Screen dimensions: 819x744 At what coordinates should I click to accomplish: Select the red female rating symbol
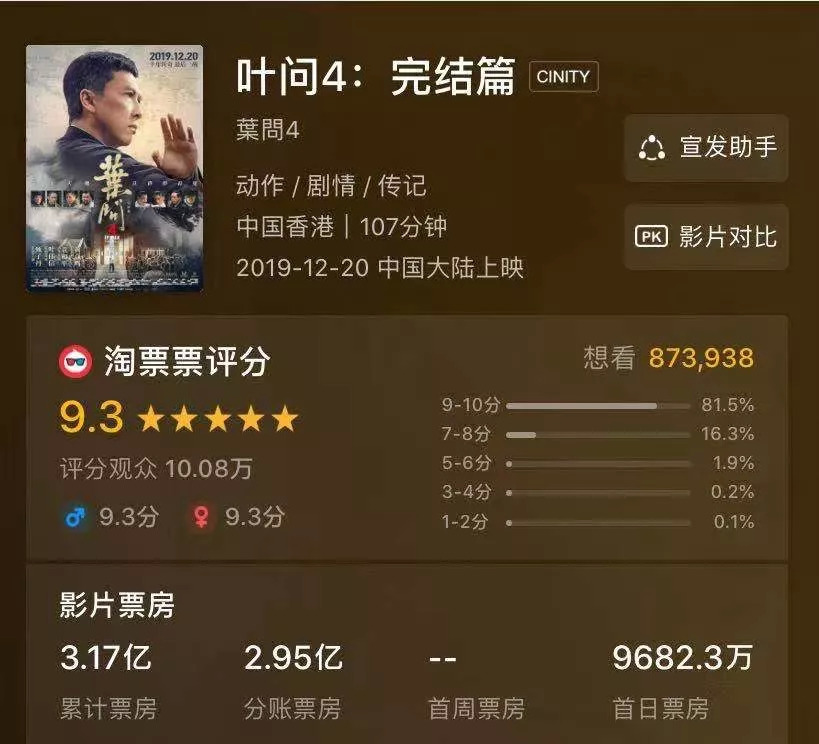(x=201, y=517)
